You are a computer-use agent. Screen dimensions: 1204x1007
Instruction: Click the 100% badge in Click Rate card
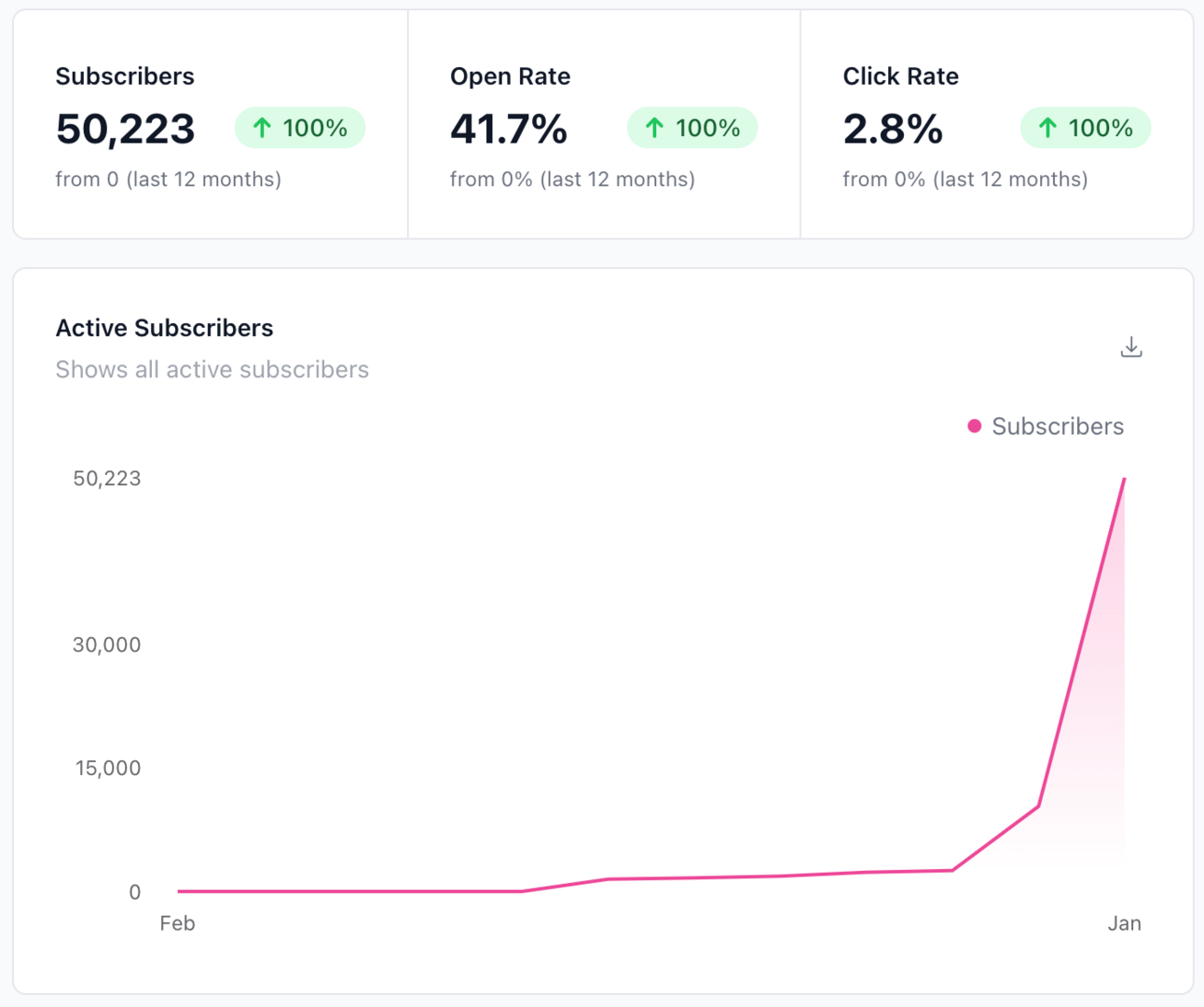1086,128
